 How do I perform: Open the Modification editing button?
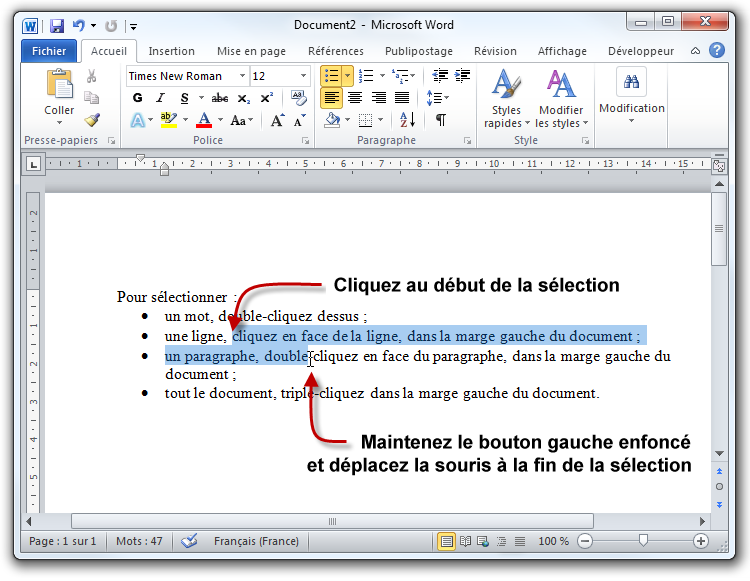pyautogui.click(x=632, y=97)
